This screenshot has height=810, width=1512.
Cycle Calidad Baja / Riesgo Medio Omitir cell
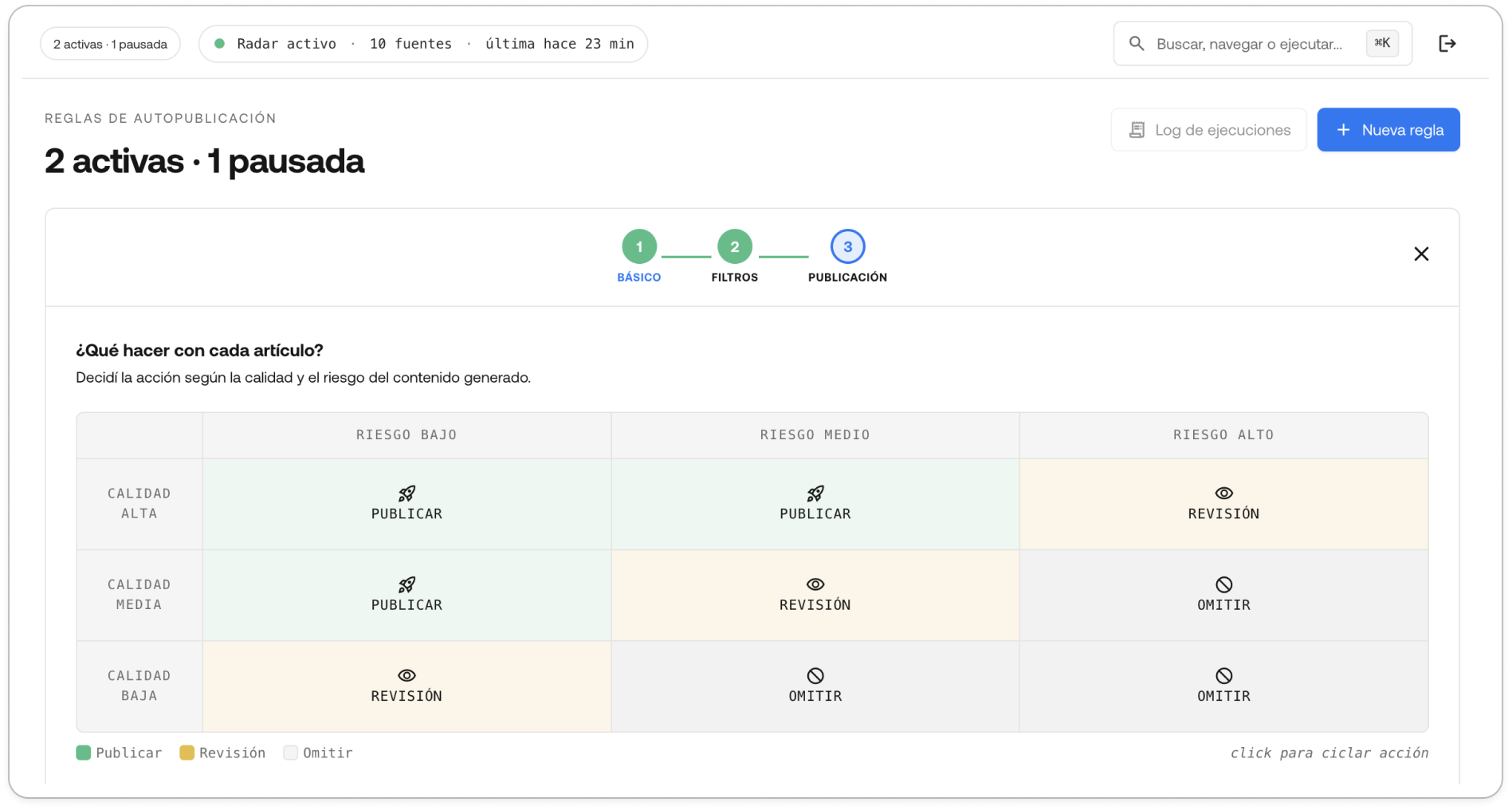coord(815,686)
